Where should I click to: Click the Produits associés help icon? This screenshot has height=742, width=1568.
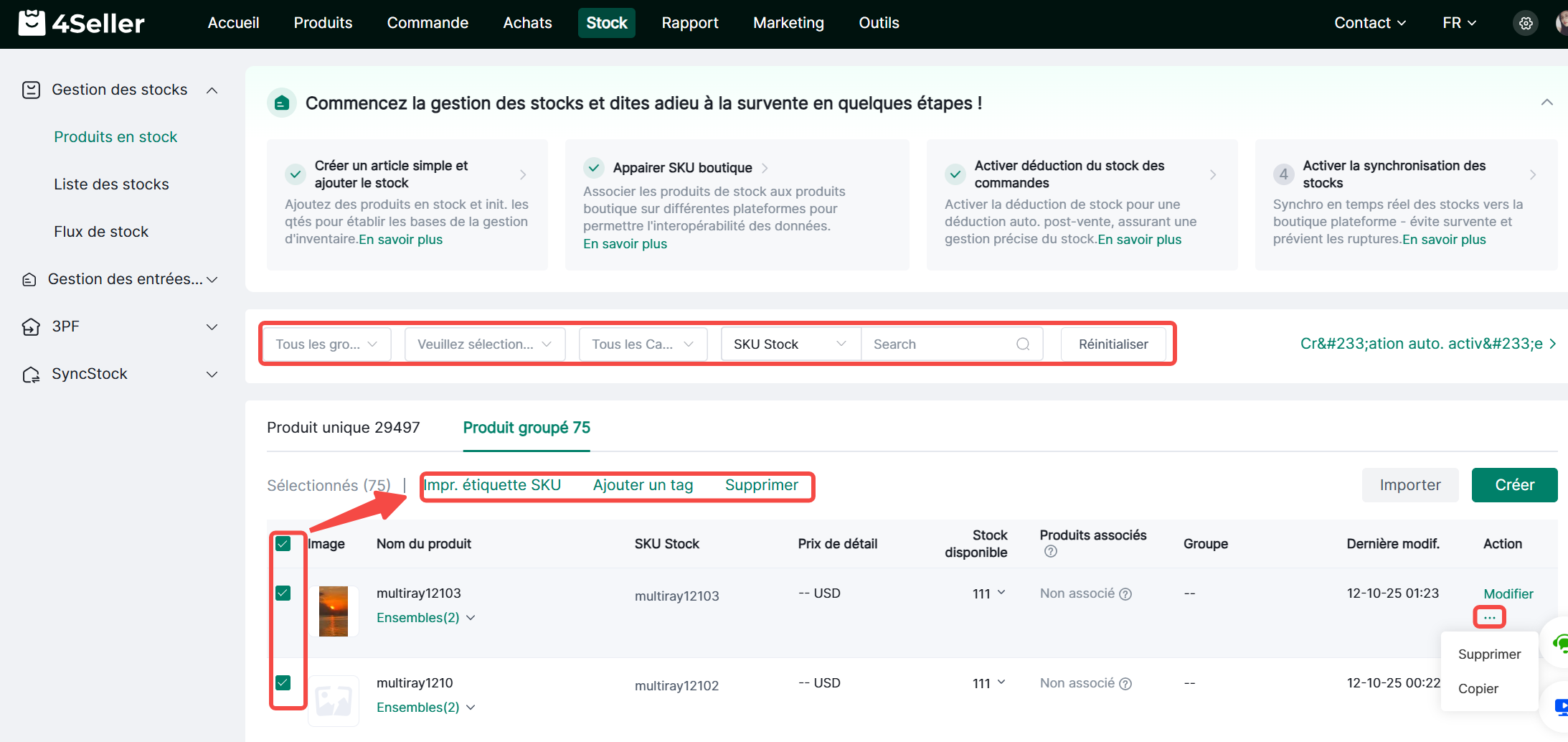click(x=1050, y=552)
